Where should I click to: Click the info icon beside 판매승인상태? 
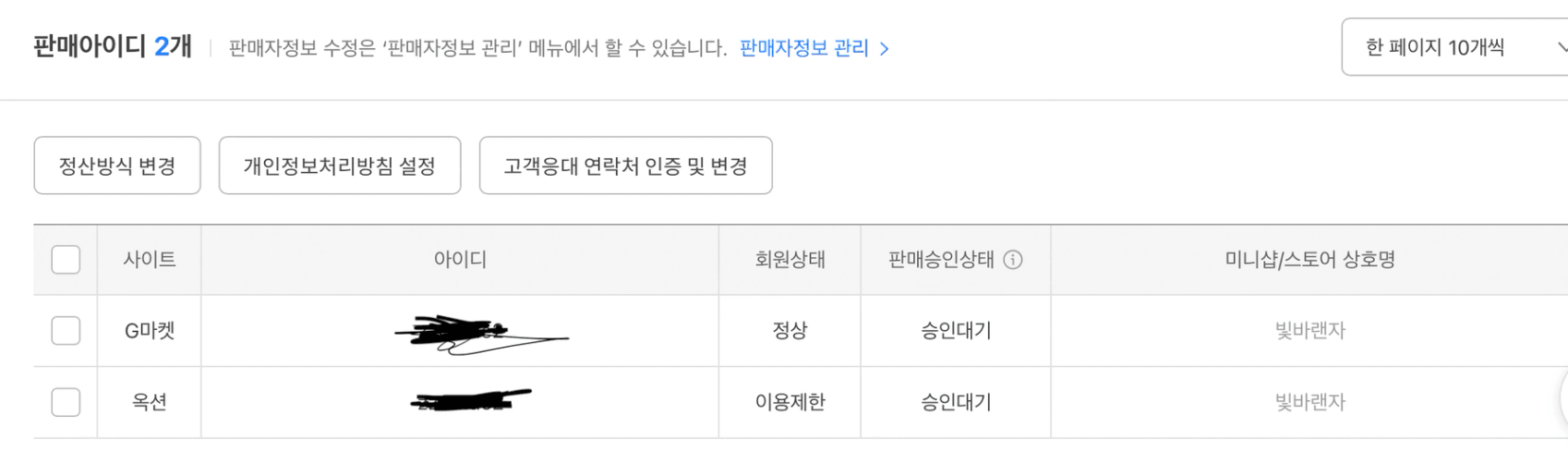point(1013,260)
